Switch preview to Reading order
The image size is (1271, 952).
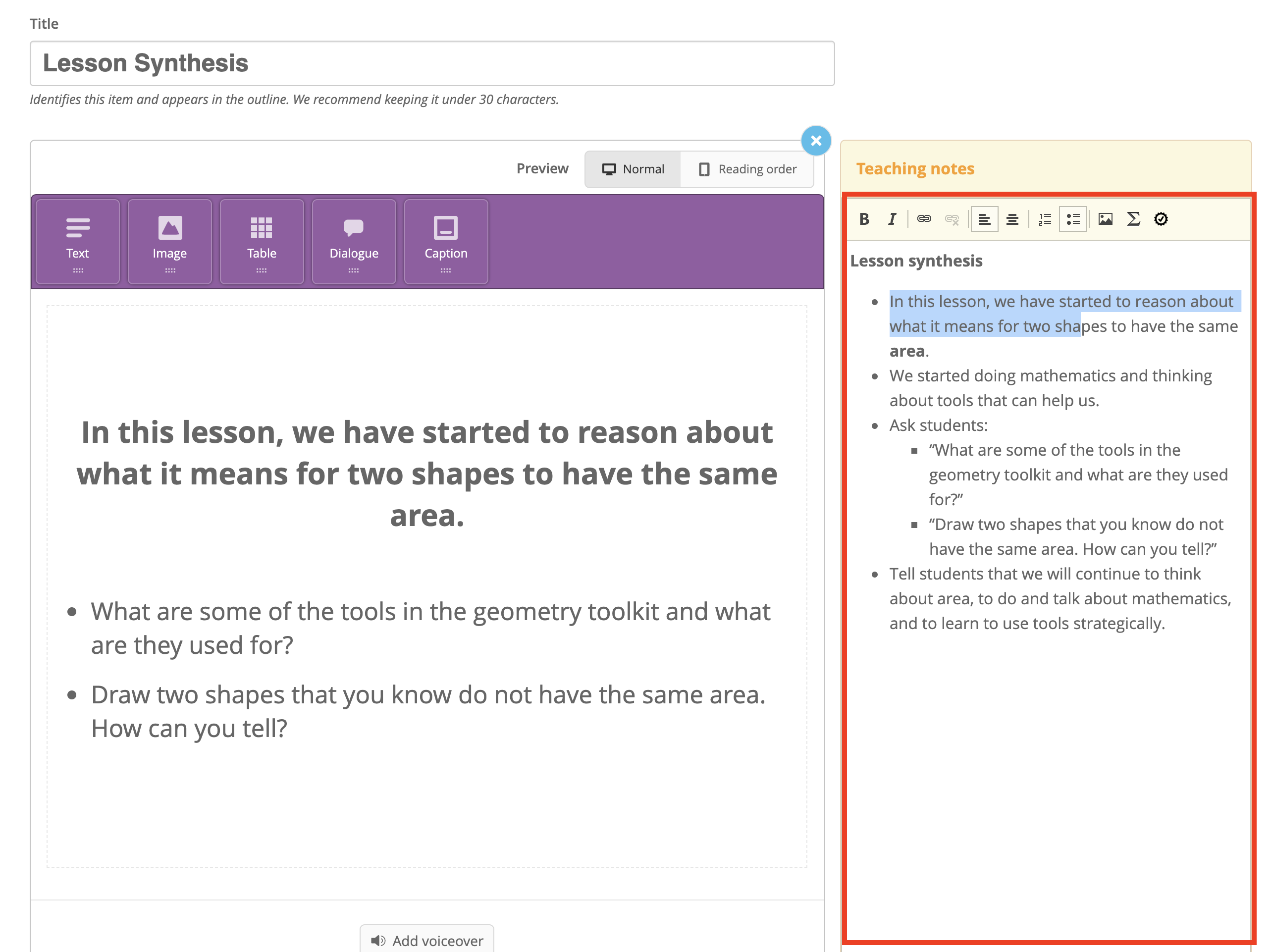(747, 169)
